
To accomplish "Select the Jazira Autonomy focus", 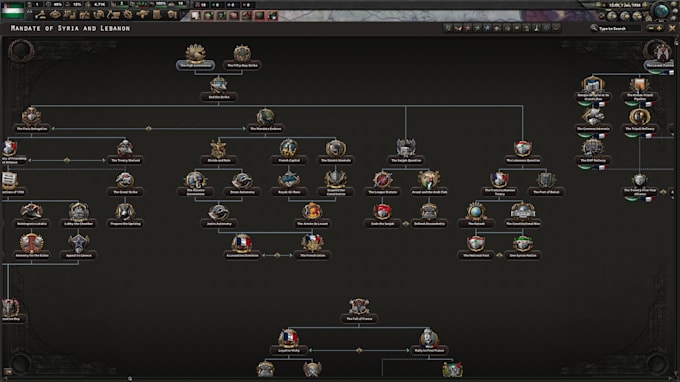I will tap(219, 215).
